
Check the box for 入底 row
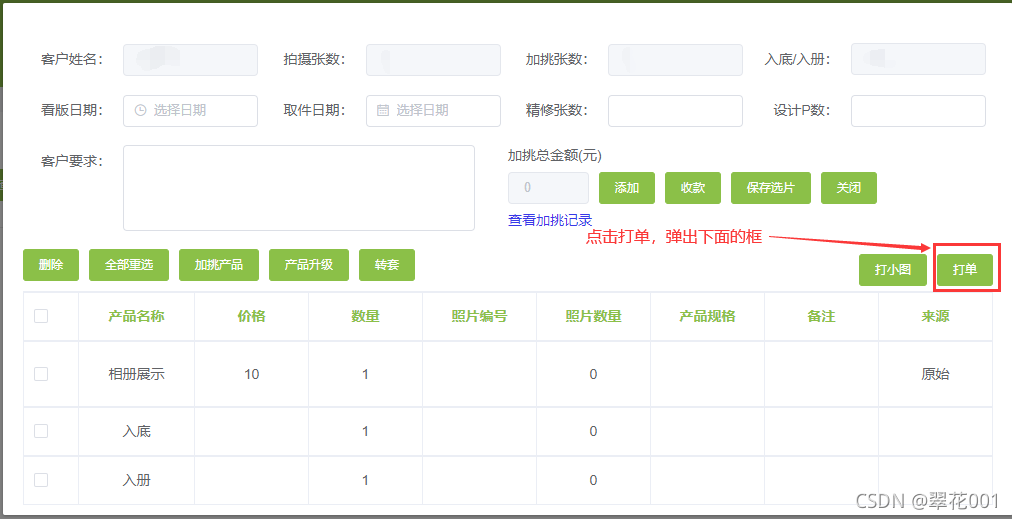coord(41,431)
